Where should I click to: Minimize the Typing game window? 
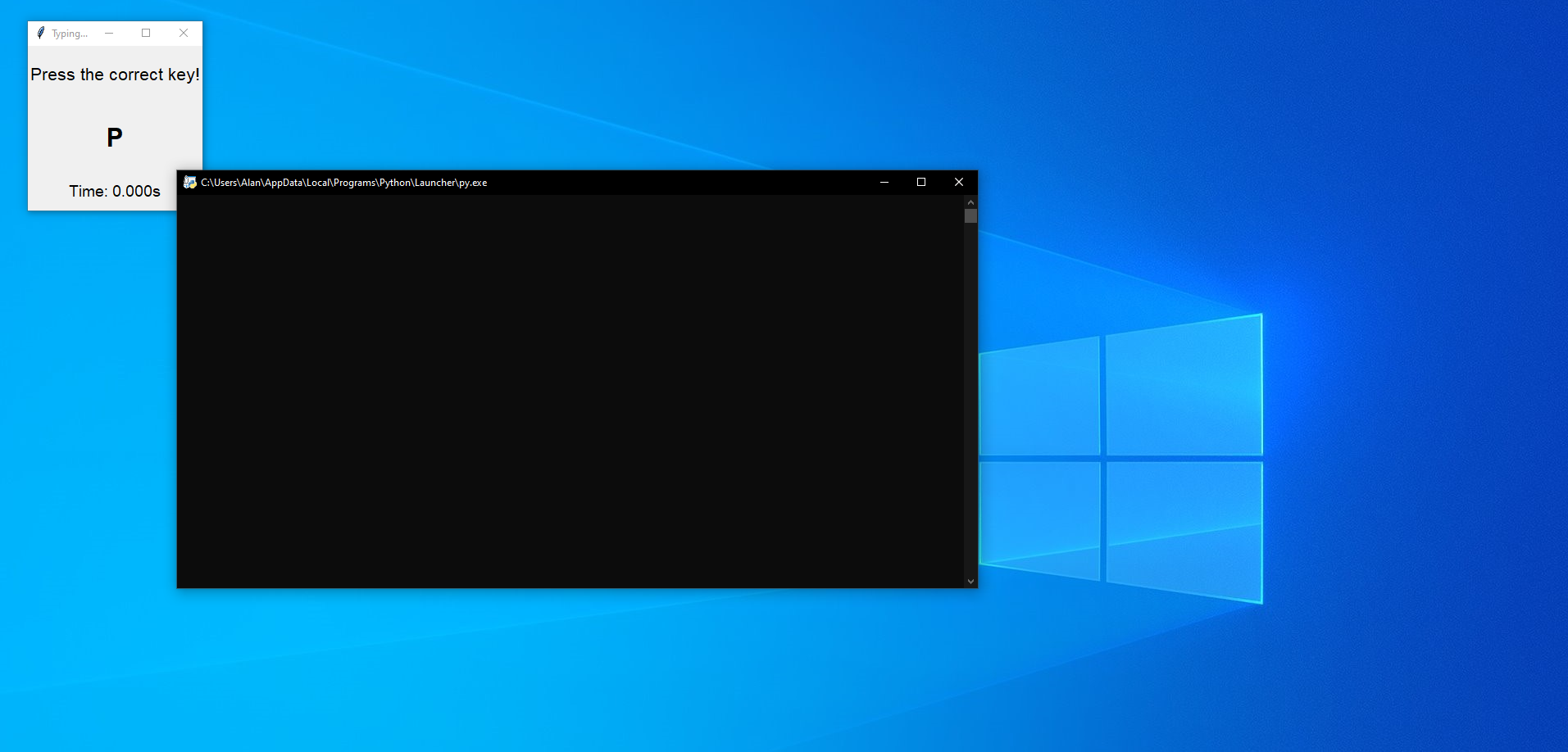[109, 33]
